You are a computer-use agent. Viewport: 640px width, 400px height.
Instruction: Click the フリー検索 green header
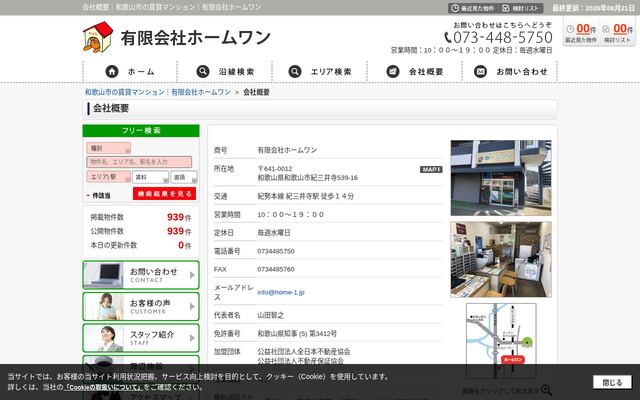[141, 131]
